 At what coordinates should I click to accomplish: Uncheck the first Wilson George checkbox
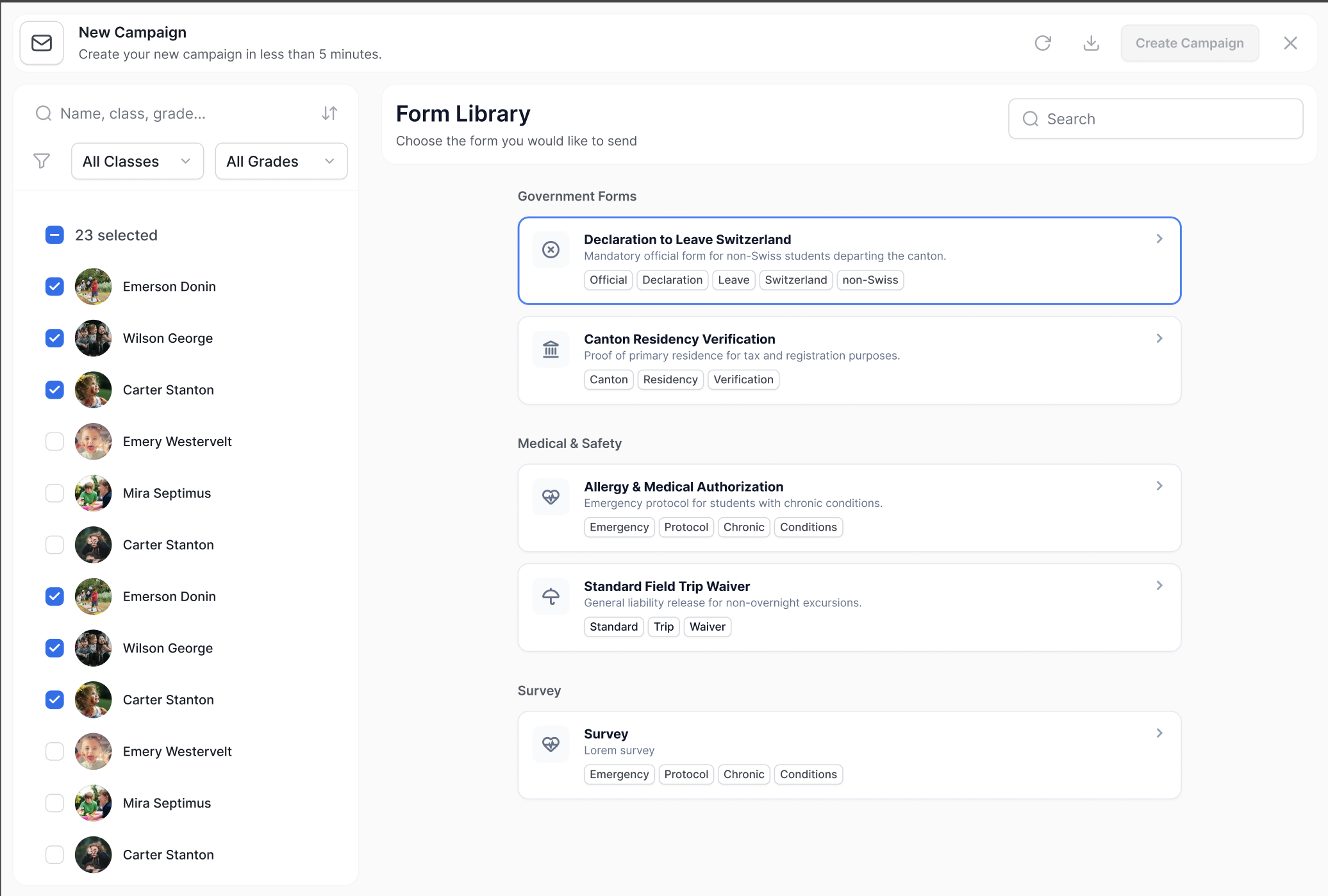click(54, 338)
